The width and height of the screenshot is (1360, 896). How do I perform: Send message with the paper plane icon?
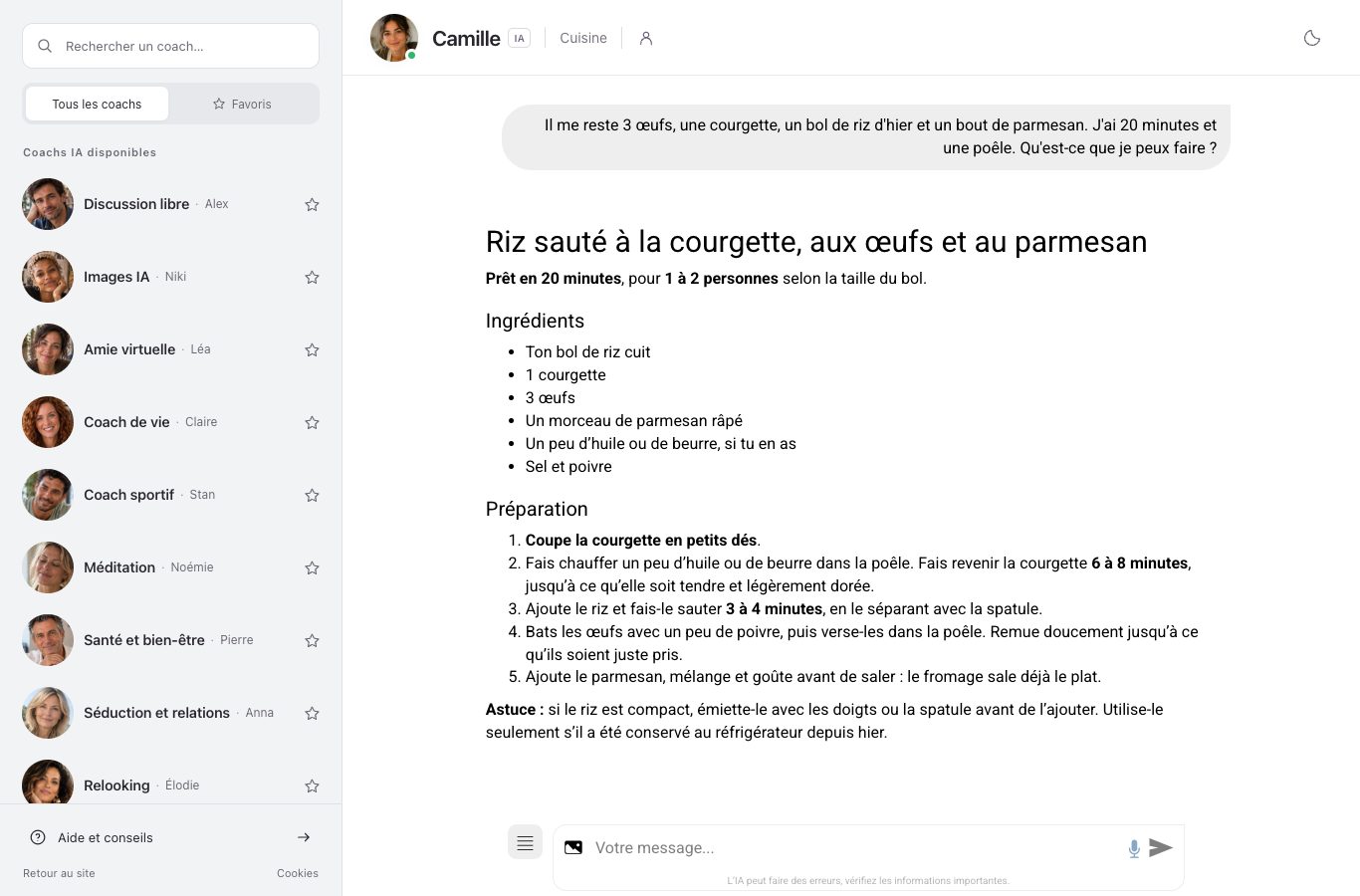pos(1161,847)
